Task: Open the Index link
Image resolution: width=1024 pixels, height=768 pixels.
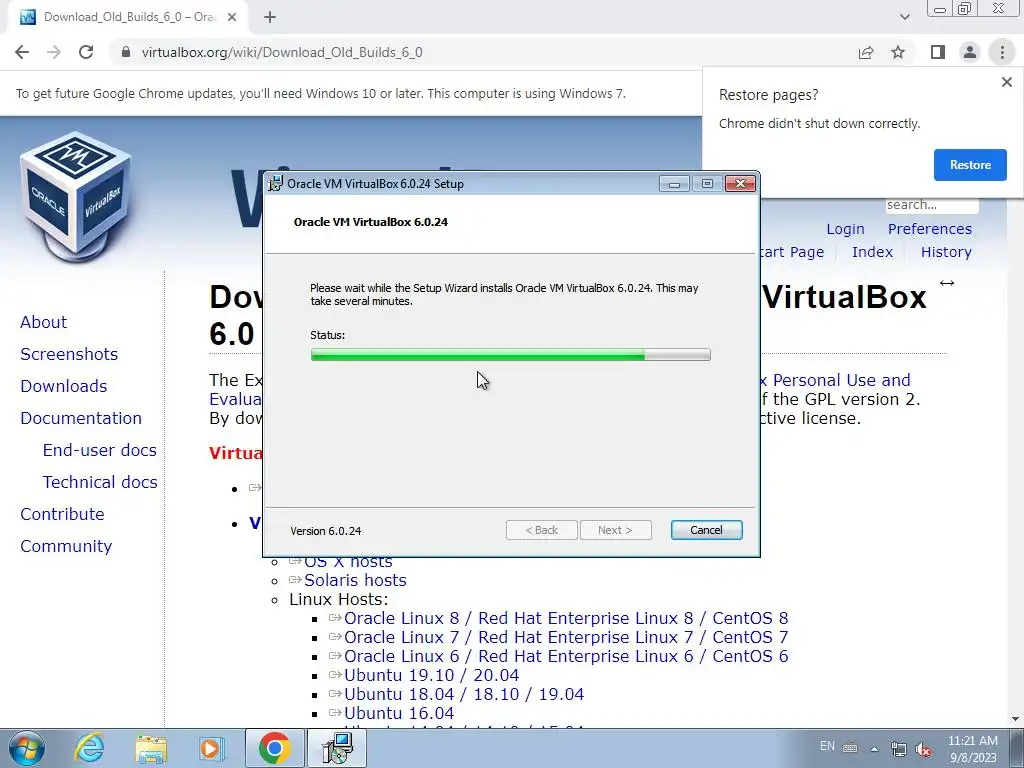Action: click(872, 252)
